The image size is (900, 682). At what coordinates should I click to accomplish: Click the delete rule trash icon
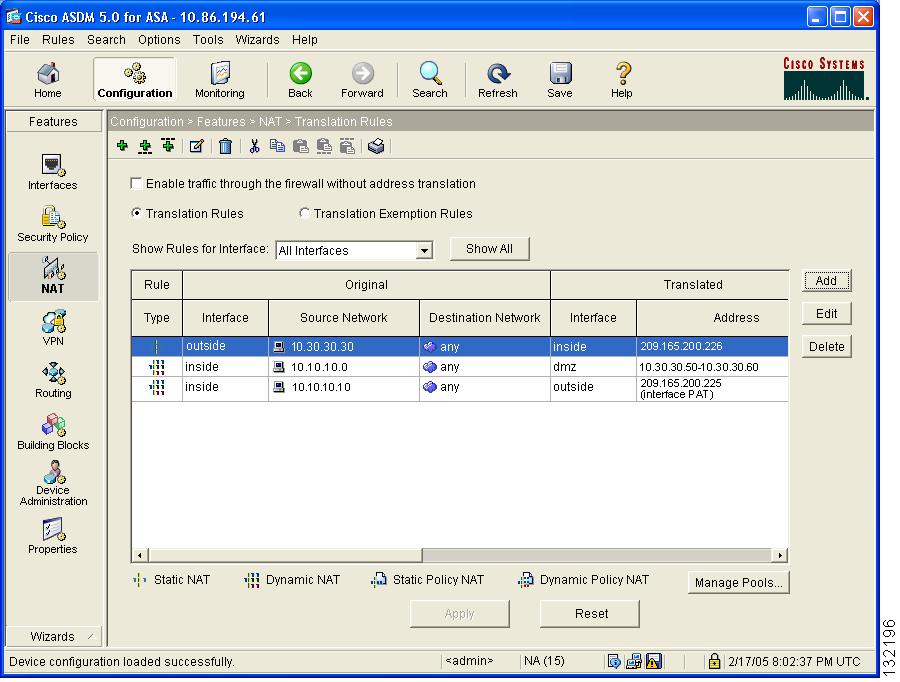click(226, 146)
